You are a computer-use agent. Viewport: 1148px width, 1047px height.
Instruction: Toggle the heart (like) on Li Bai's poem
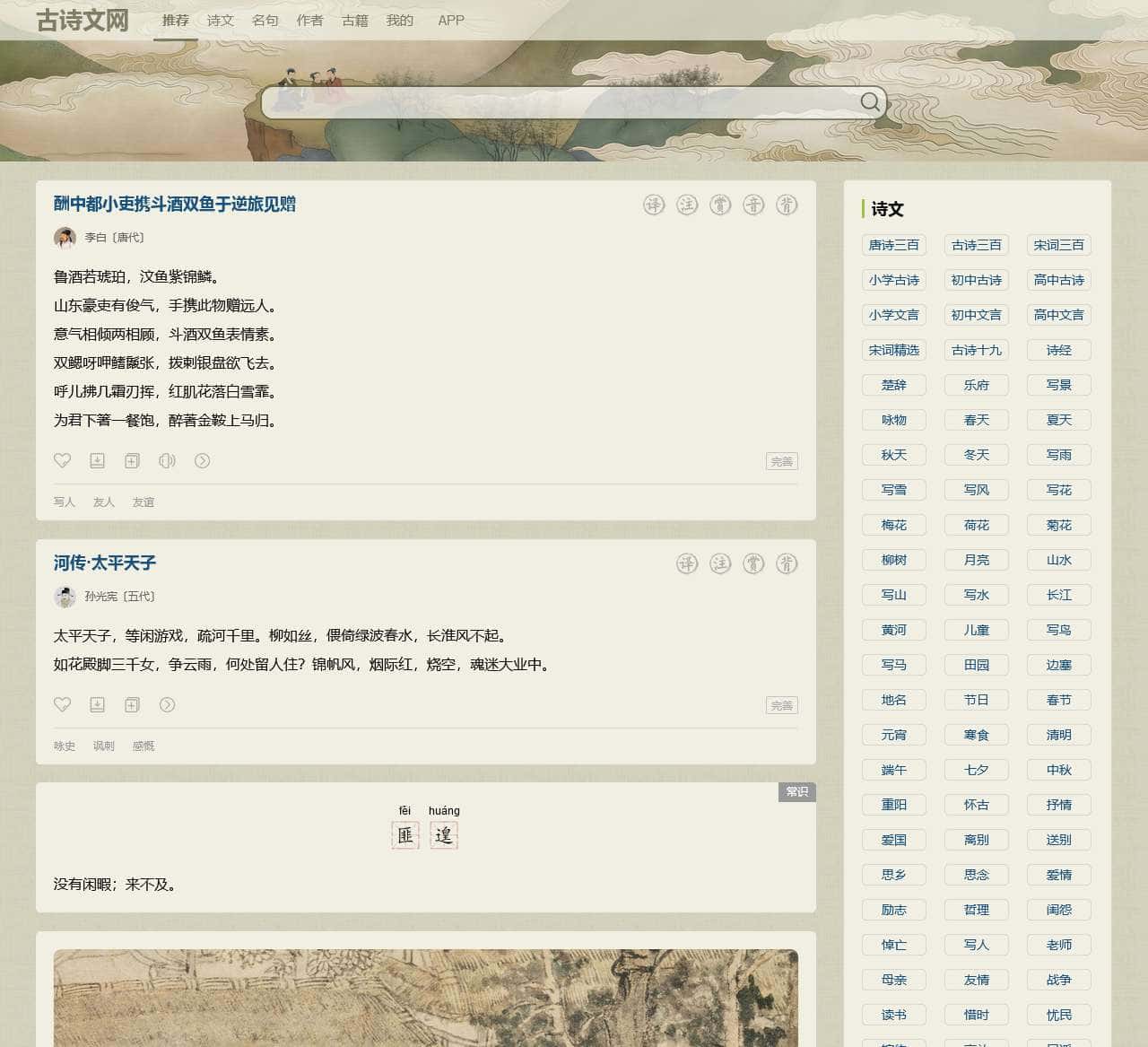click(62, 460)
